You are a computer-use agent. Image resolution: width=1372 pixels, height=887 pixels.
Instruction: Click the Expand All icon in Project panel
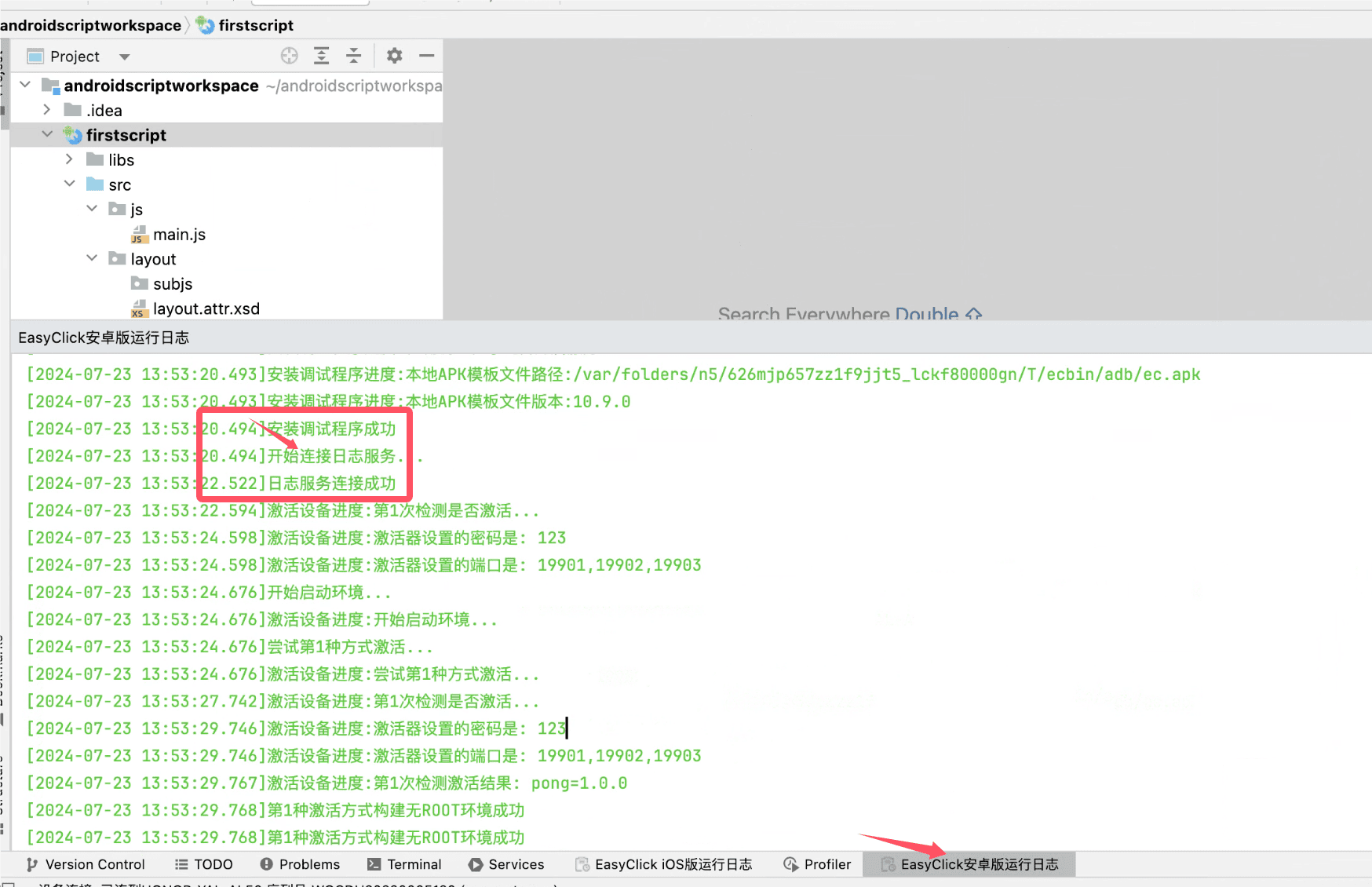tap(322, 56)
